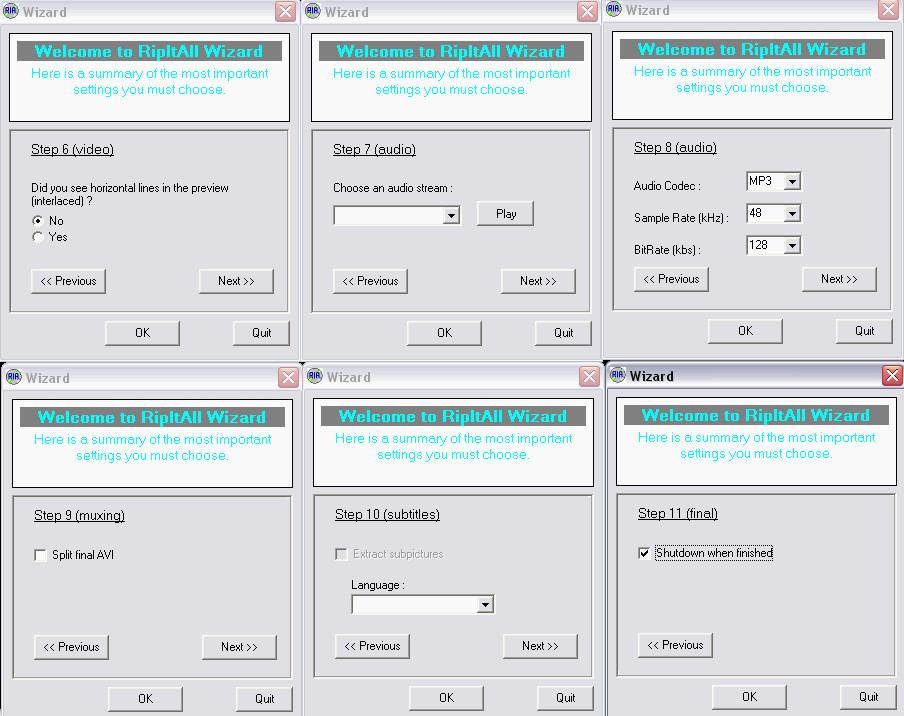This screenshot has height=716, width=904.
Task: Click the RIA app icon in the Step 10 wizard title bar
Action: point(315,376)
